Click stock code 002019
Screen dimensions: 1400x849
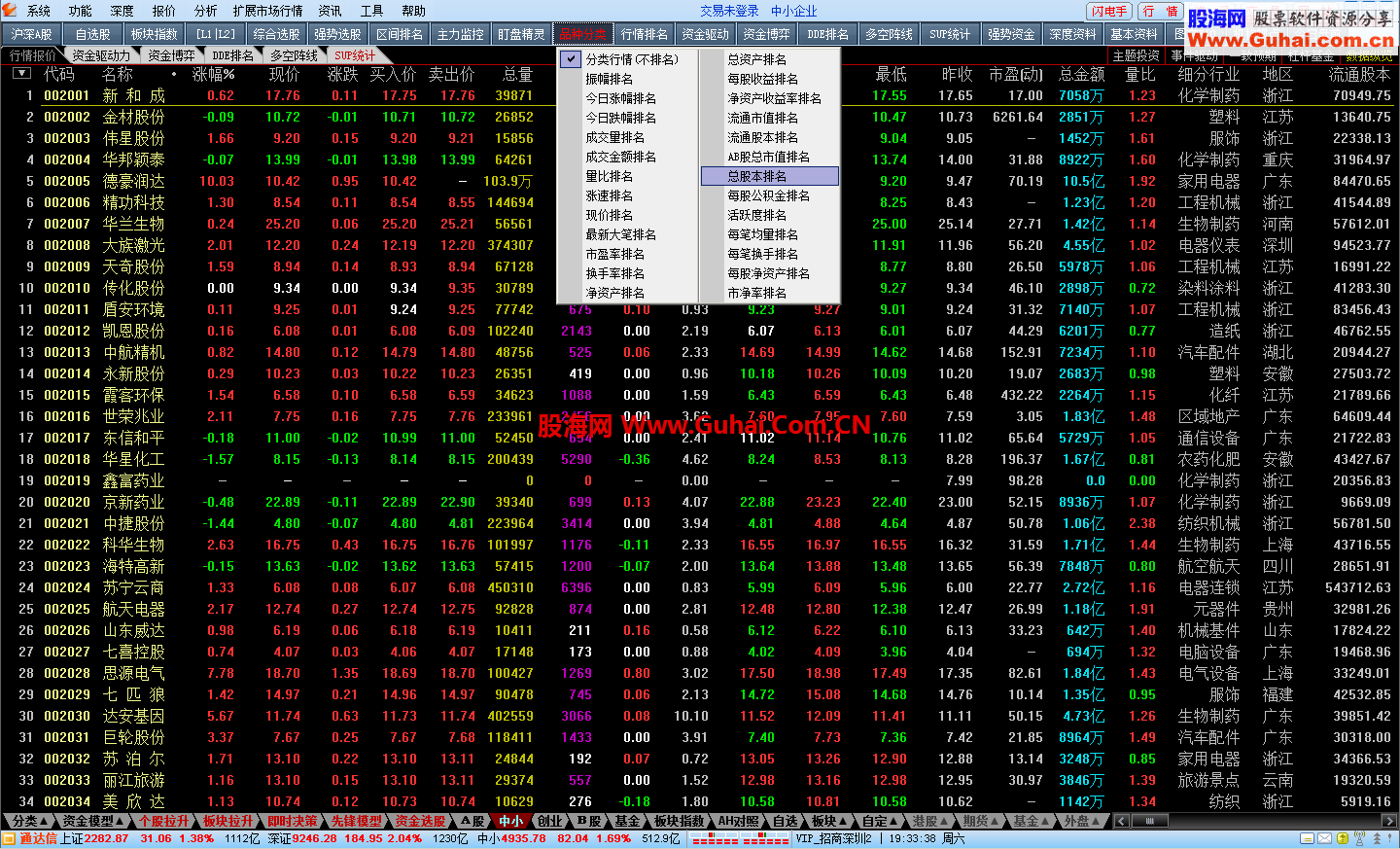pyautogui.click(x=66, y=480)
